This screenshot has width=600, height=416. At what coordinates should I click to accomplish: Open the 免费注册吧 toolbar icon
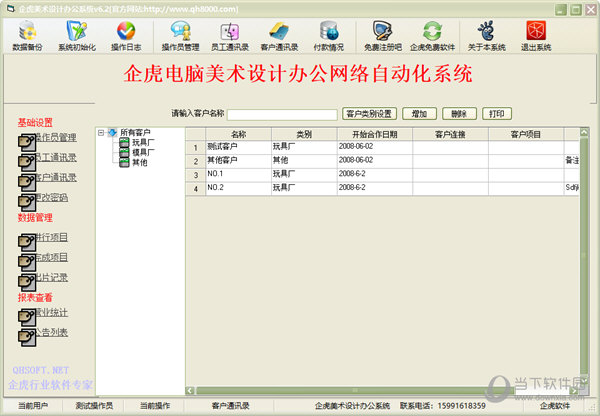click(383, 36)
